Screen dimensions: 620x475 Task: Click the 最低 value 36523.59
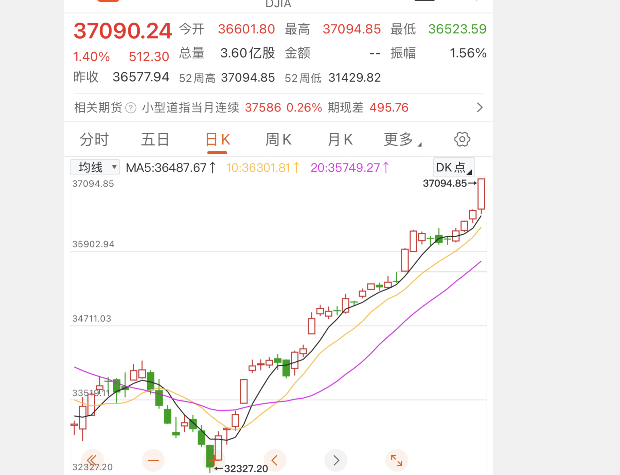click(x=457, y=29)
